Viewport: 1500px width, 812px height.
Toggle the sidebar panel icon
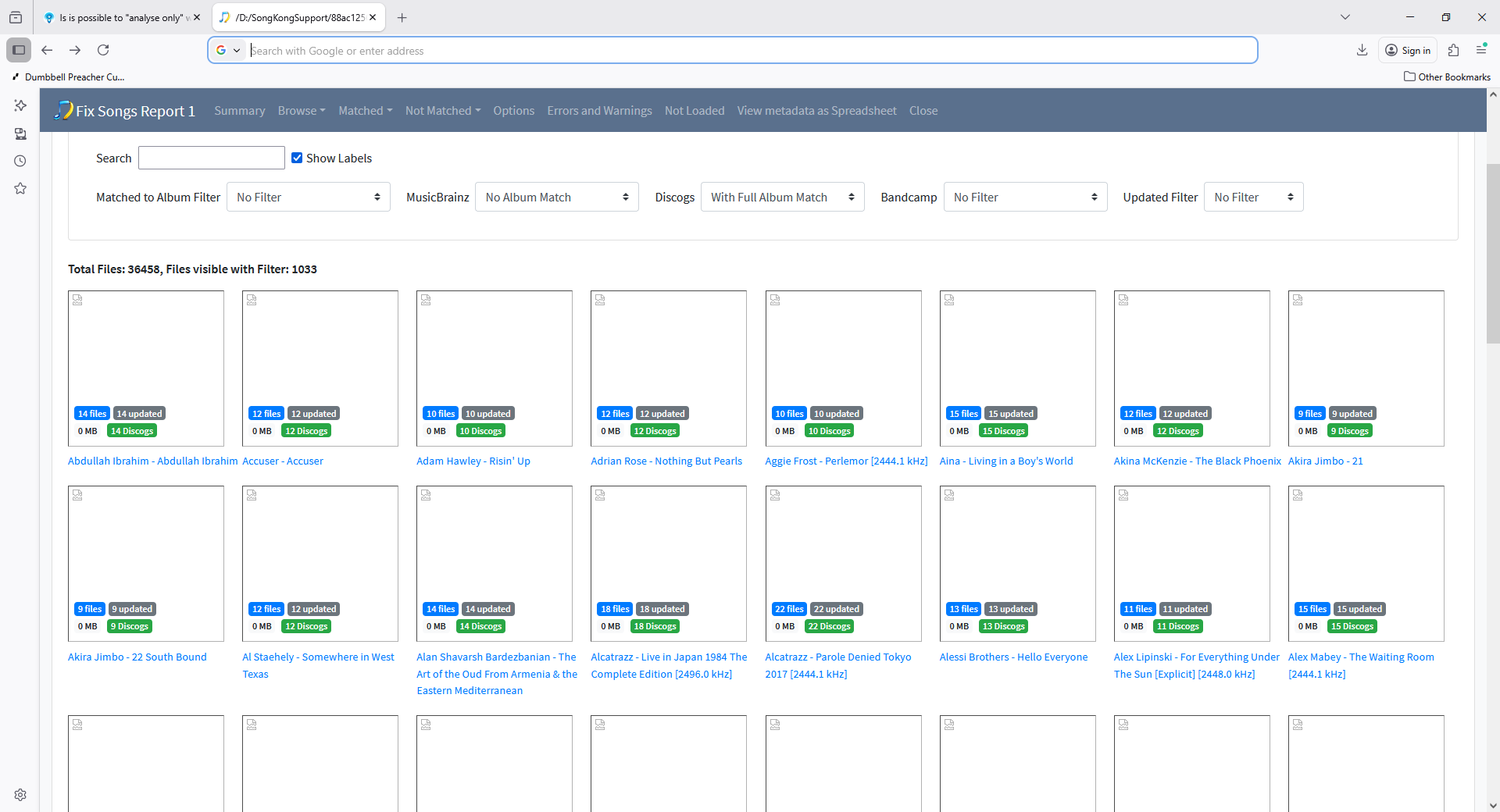pos(19,50)
